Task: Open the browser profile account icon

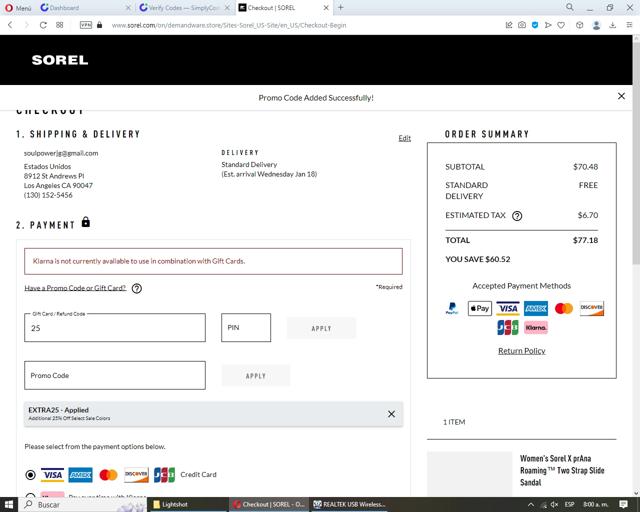Action: pos(596,25)
